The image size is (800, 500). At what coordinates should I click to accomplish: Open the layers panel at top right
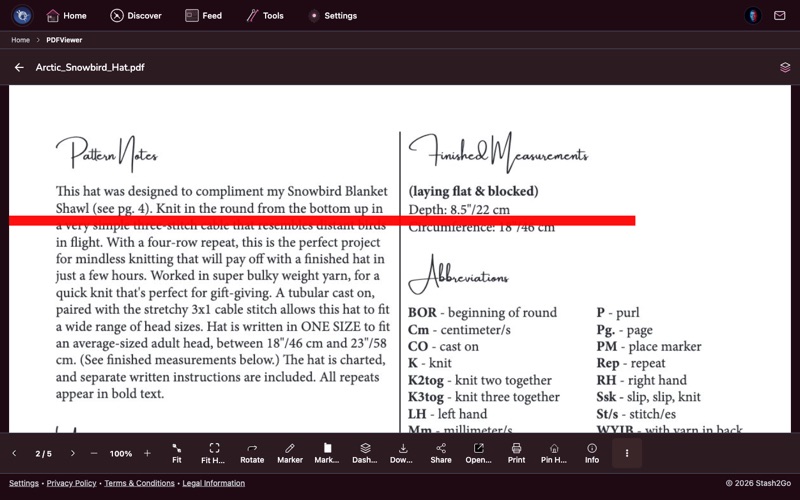click(x=785, y=67)
